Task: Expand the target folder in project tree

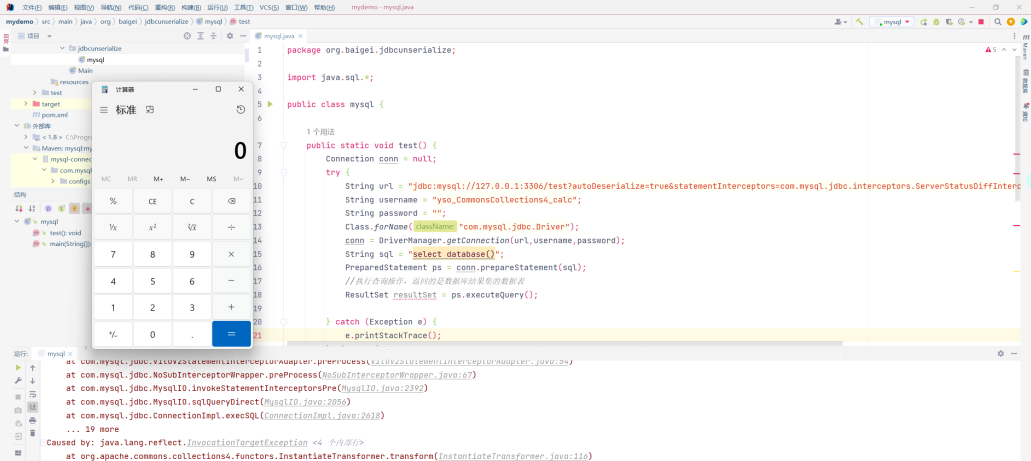Action: (26, 104)
